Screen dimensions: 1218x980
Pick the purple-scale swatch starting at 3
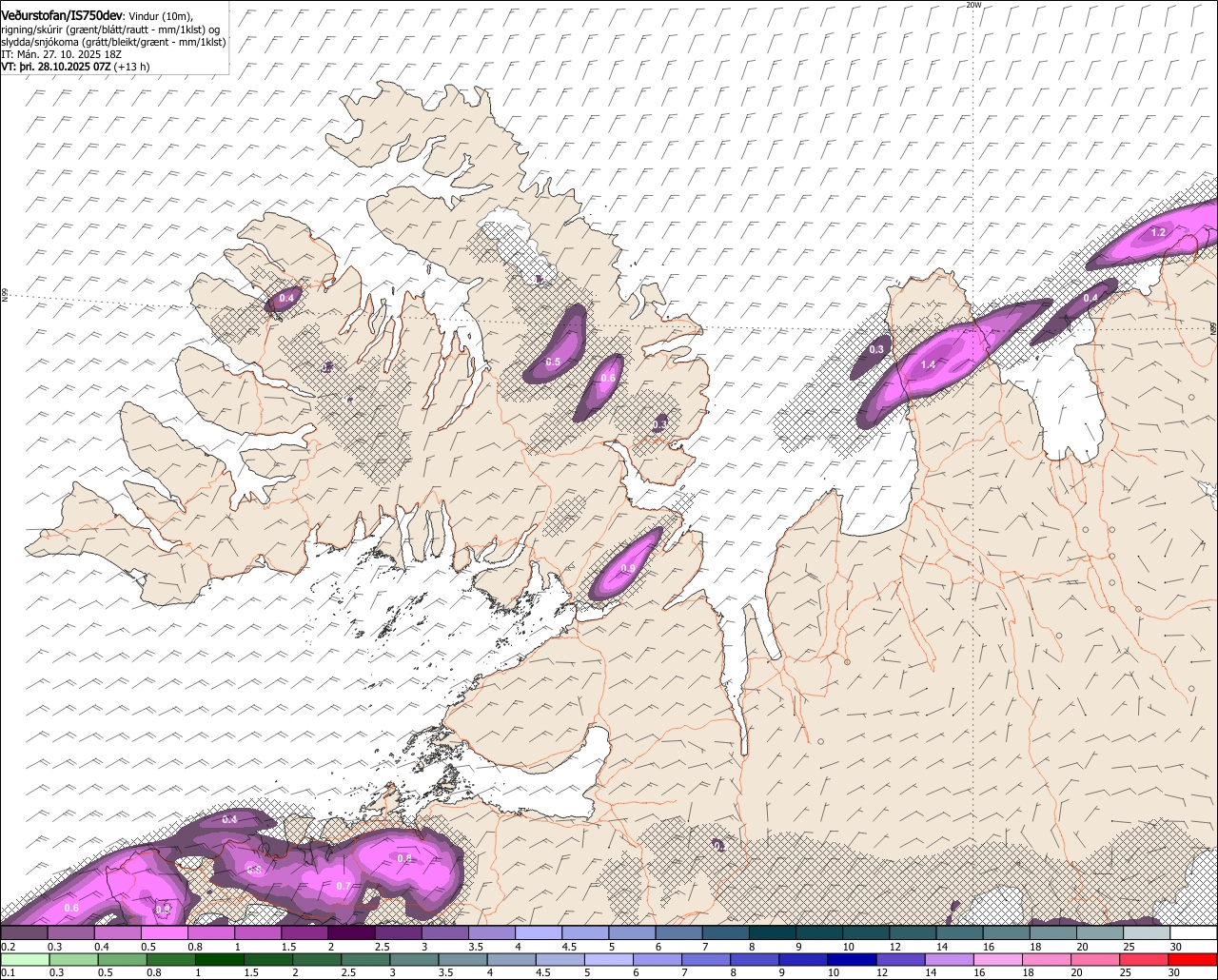[445, 933]
